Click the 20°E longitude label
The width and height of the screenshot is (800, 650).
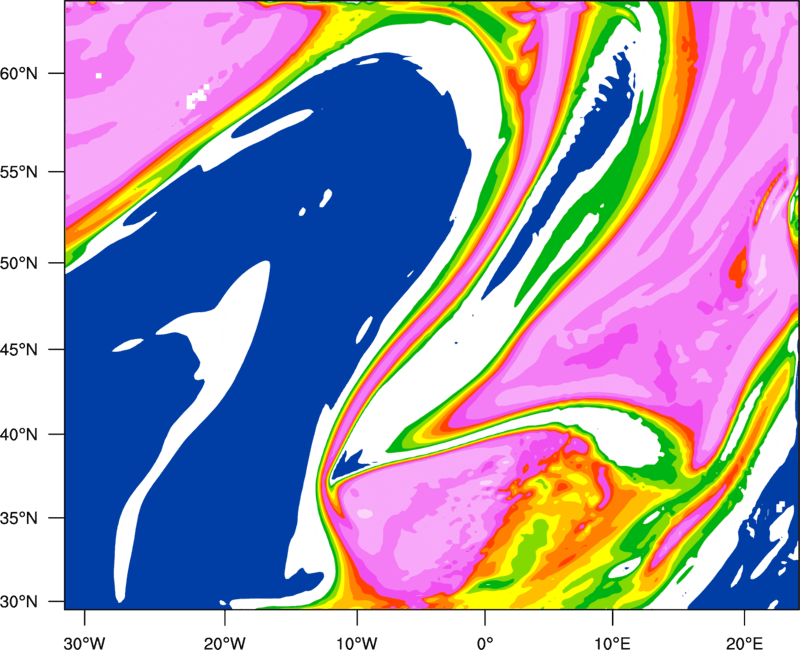pyautogui.click(x=744, y=643)
